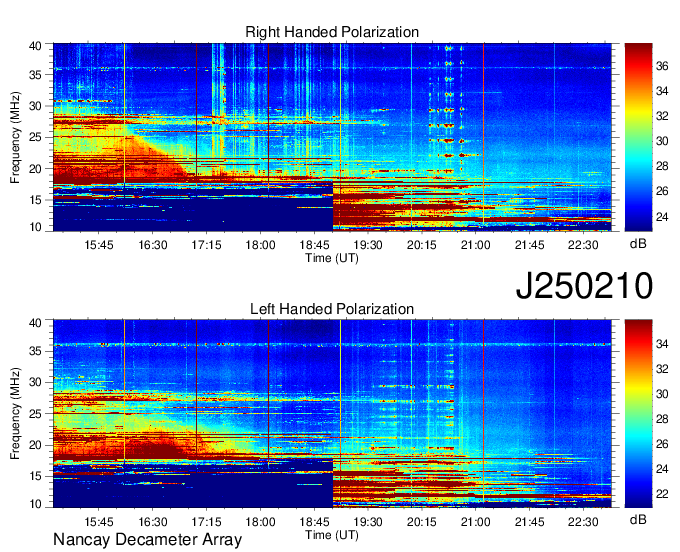The height and width of the screenshot is (552, 680).
Task: Click the Right Handed Polarization plot title
Action: point(332,32)
